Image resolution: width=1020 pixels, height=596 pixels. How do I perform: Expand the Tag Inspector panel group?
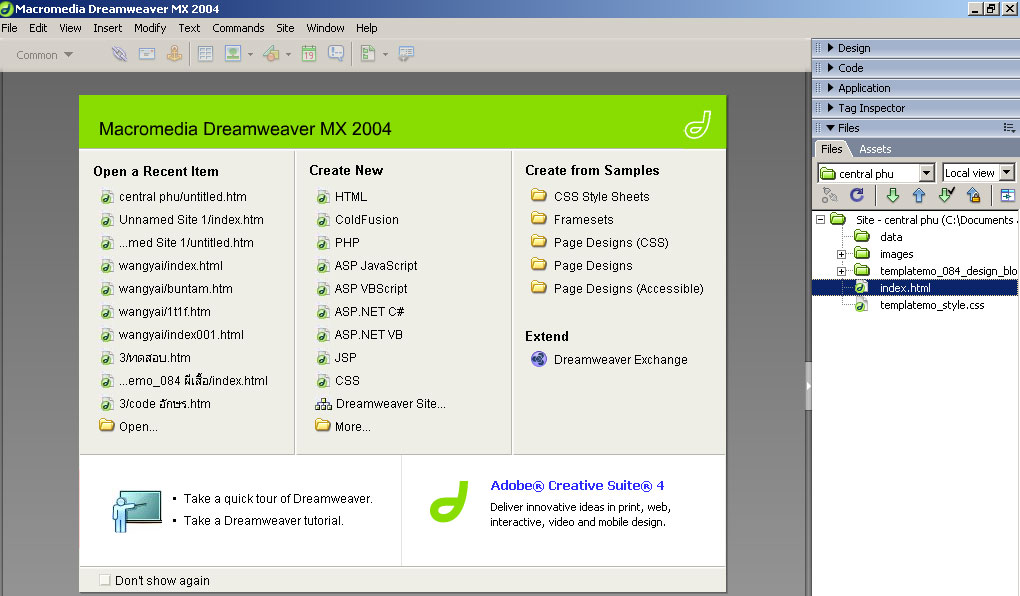[830, 108]
